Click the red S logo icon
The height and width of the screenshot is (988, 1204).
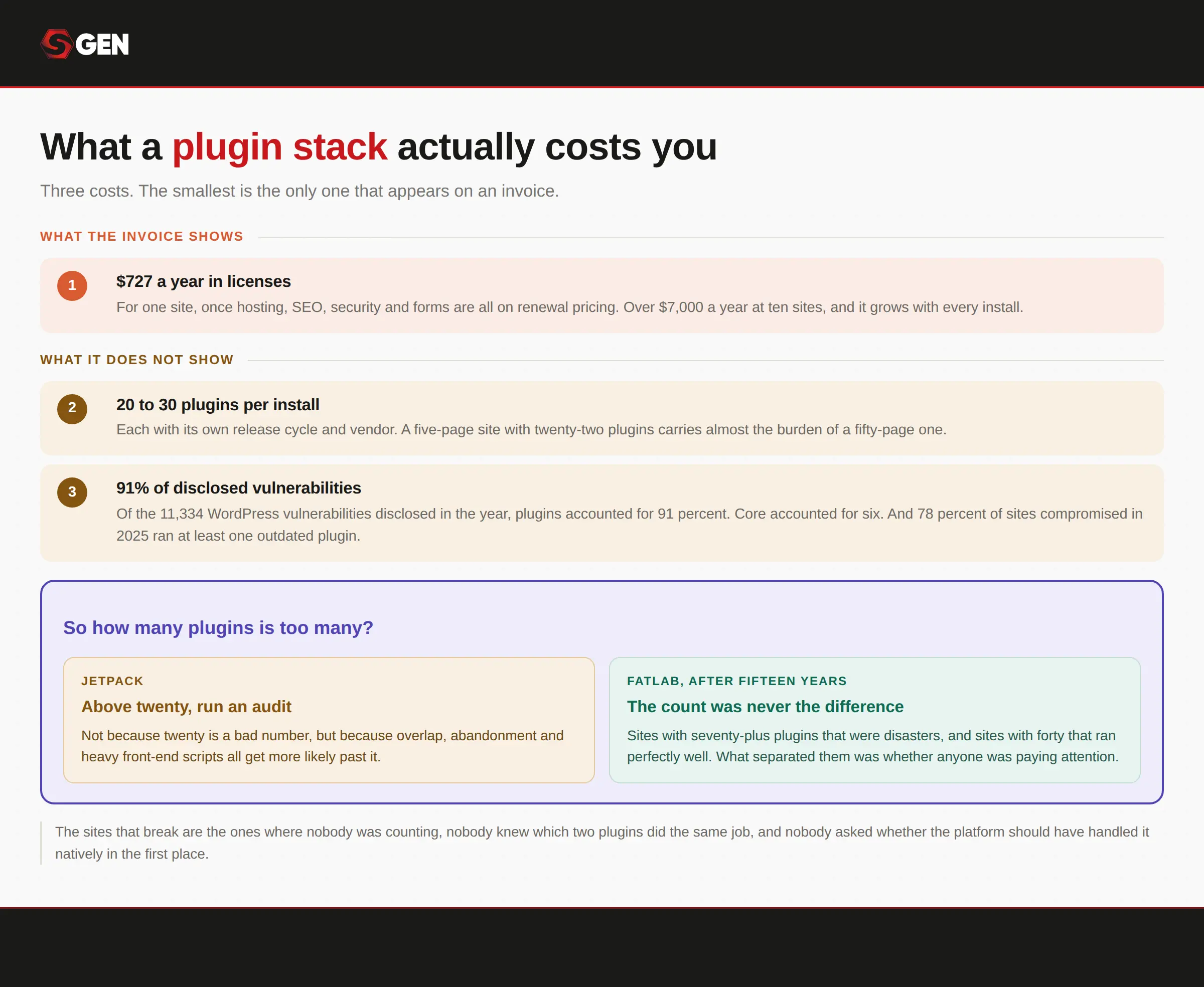click(57, 44)
